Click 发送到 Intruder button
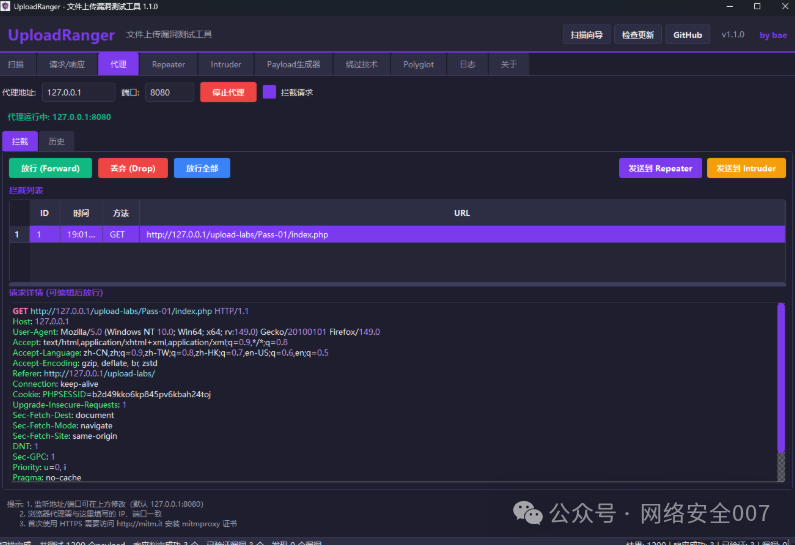The width and height of the screenshot is (795, 545). click(x=746, y=168)
